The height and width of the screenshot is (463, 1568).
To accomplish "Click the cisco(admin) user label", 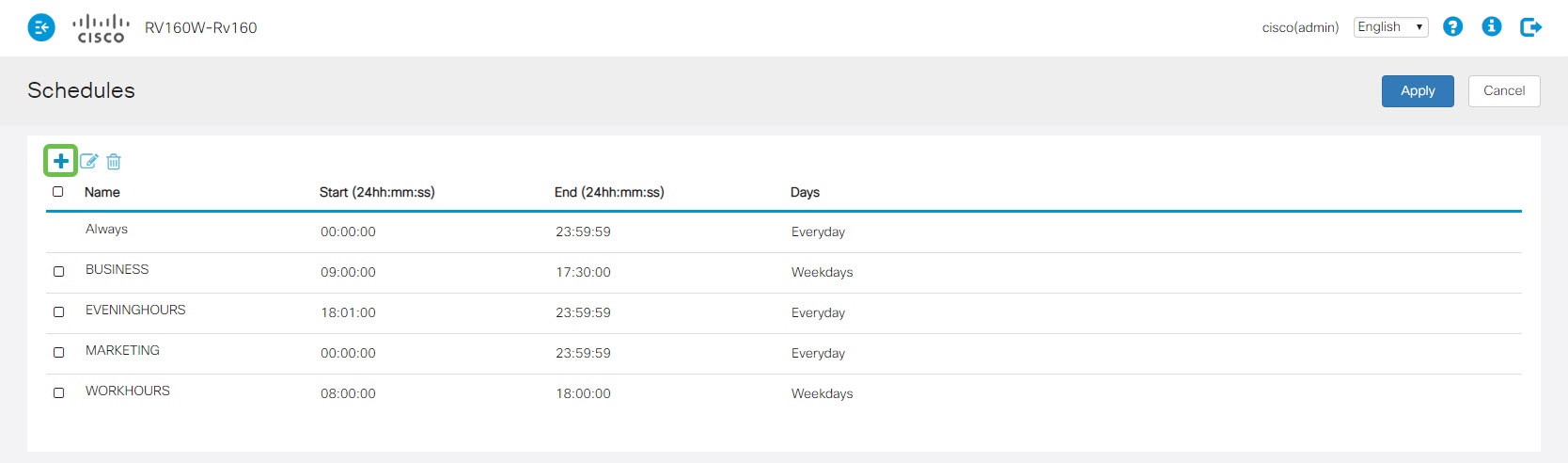I will point(1300,28).
